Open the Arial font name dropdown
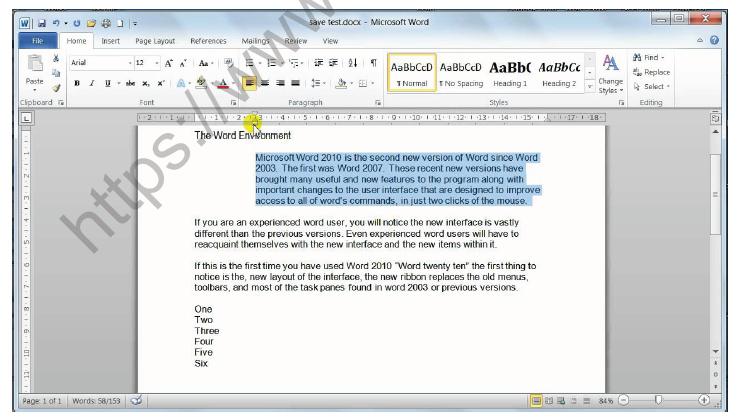The image size is (737, 418). 130,63
